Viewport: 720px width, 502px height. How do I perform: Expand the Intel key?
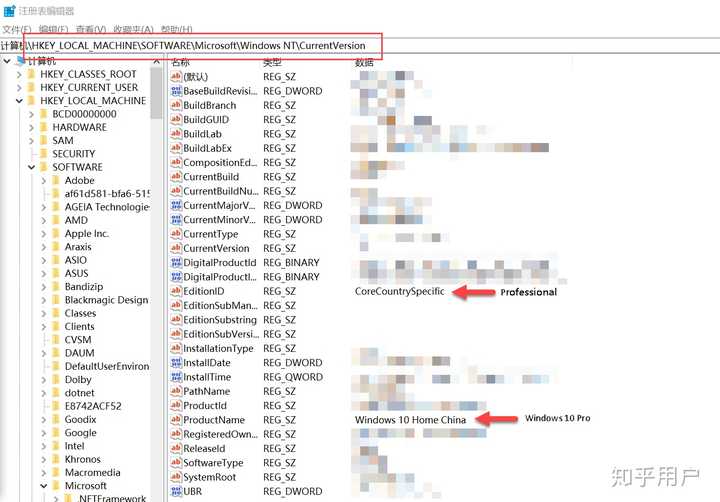click(x=44, y=446)
